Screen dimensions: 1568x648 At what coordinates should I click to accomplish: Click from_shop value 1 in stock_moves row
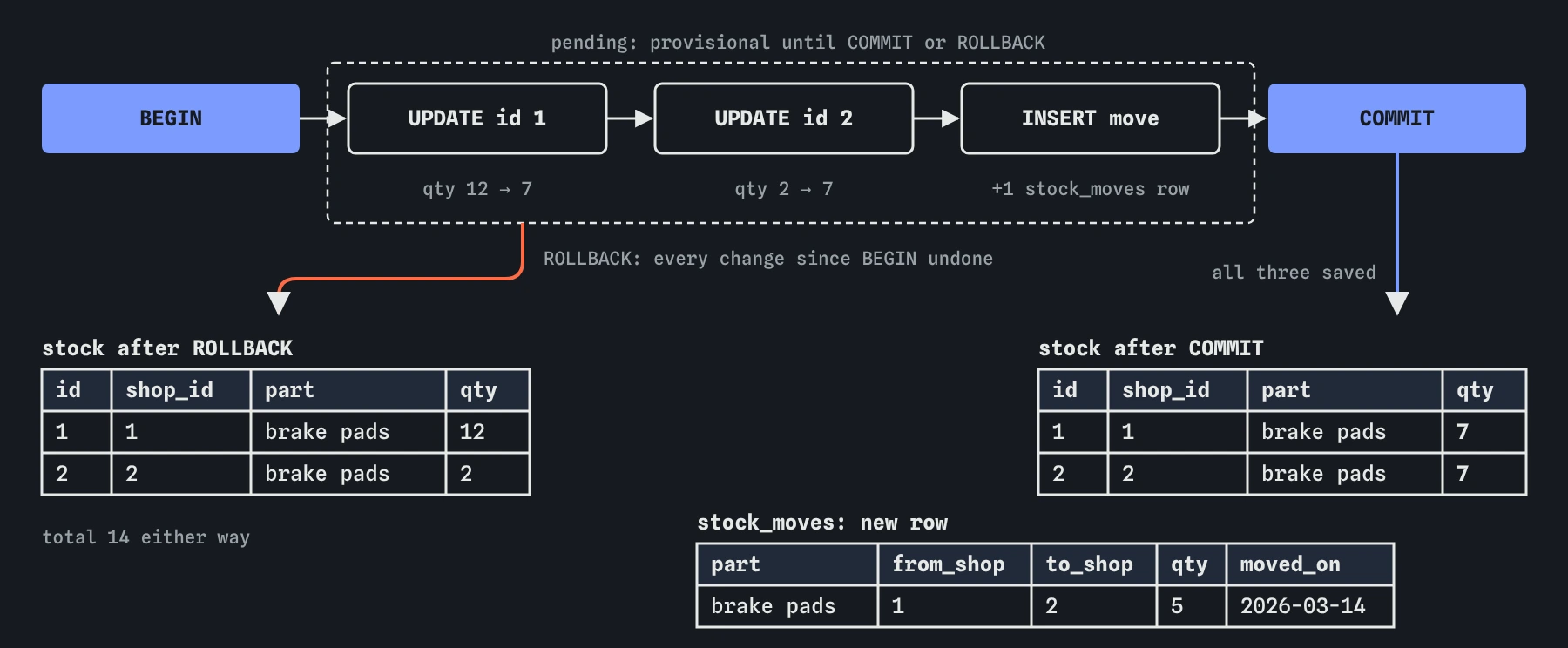point(955,606)
